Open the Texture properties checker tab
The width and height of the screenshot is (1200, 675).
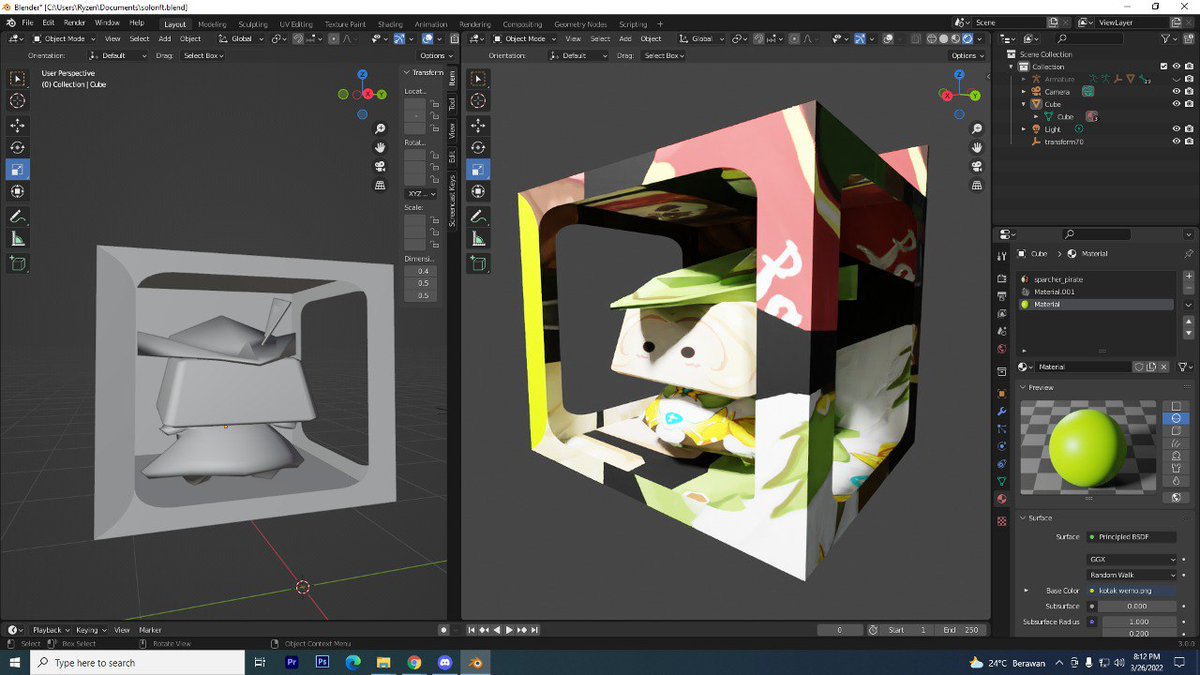(1002, 521)
